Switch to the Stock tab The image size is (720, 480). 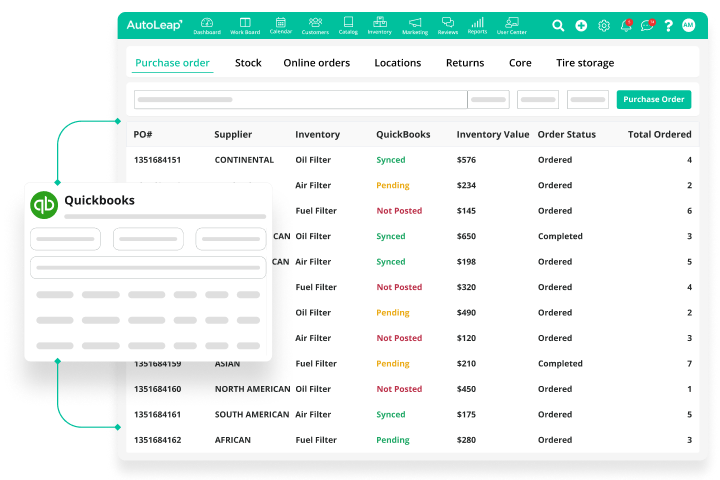point(248,63)
